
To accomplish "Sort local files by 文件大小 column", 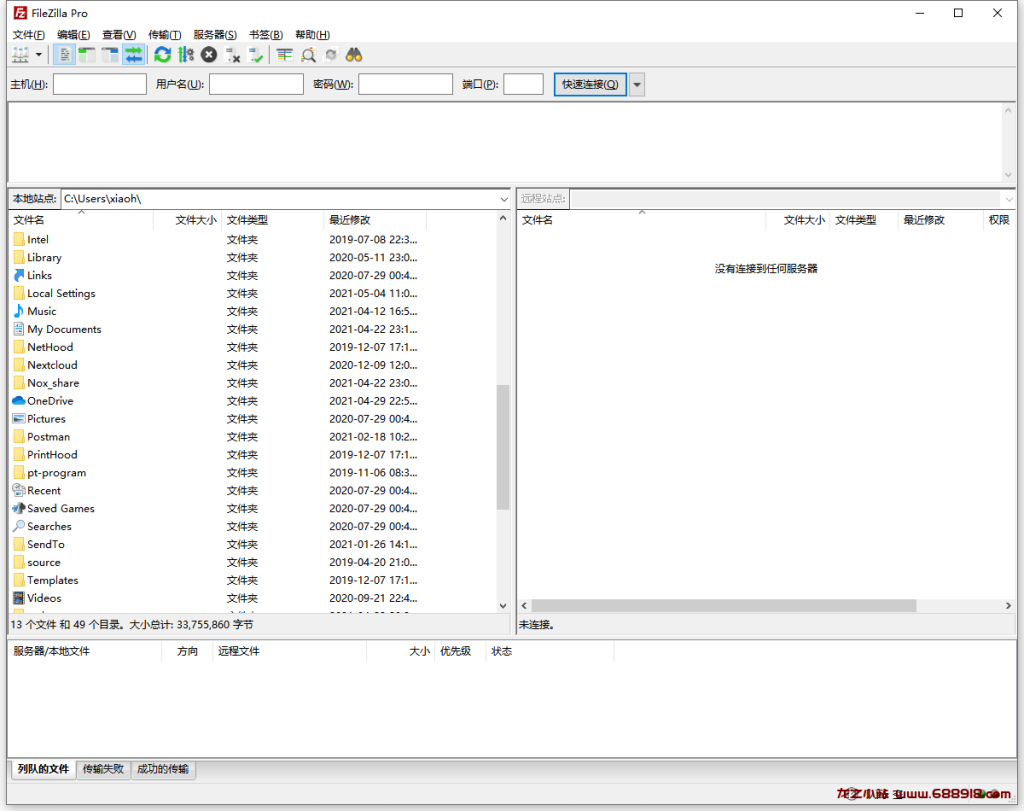I will 188,220.
